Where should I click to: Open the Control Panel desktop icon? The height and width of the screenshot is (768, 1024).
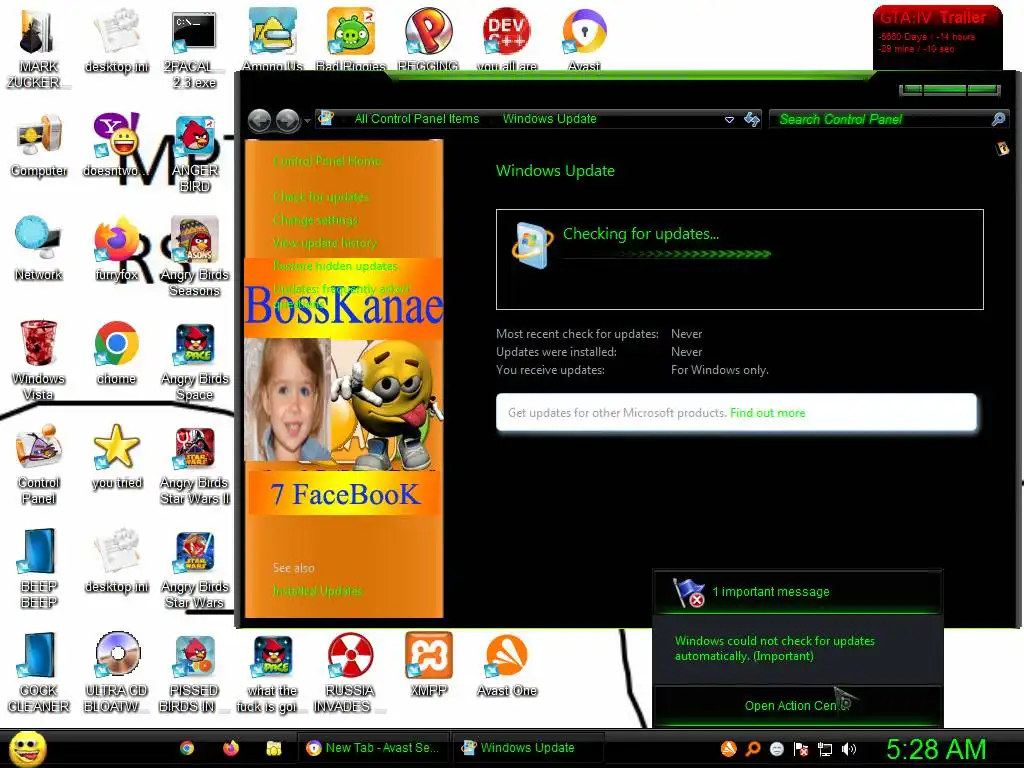click(x=39, y=464)
